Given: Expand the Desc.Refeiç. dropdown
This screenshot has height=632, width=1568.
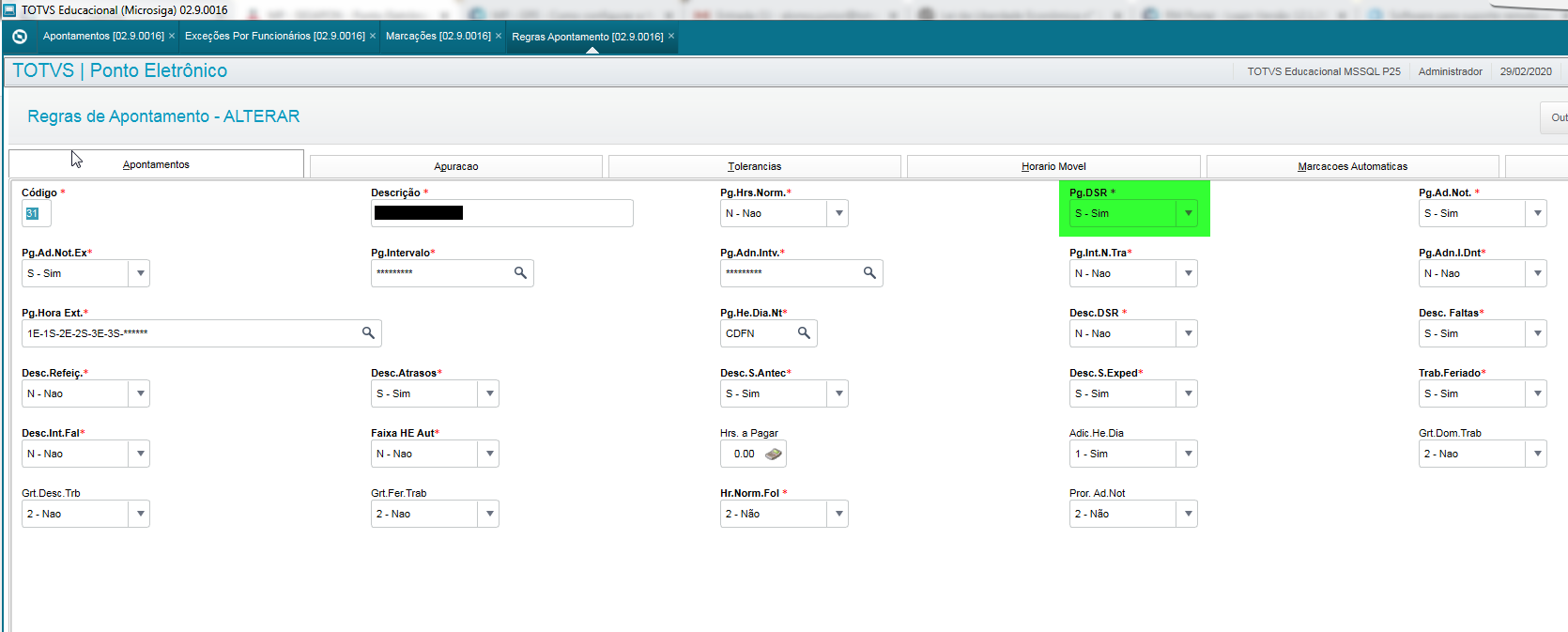Looking at the screenshot, I should point(140,393).
